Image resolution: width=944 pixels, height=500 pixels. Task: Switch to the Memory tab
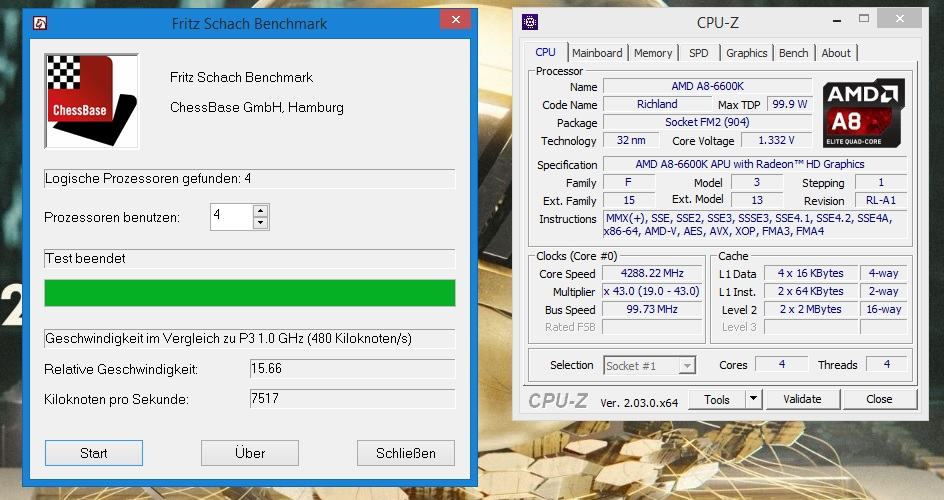click(x=653, y=53)
